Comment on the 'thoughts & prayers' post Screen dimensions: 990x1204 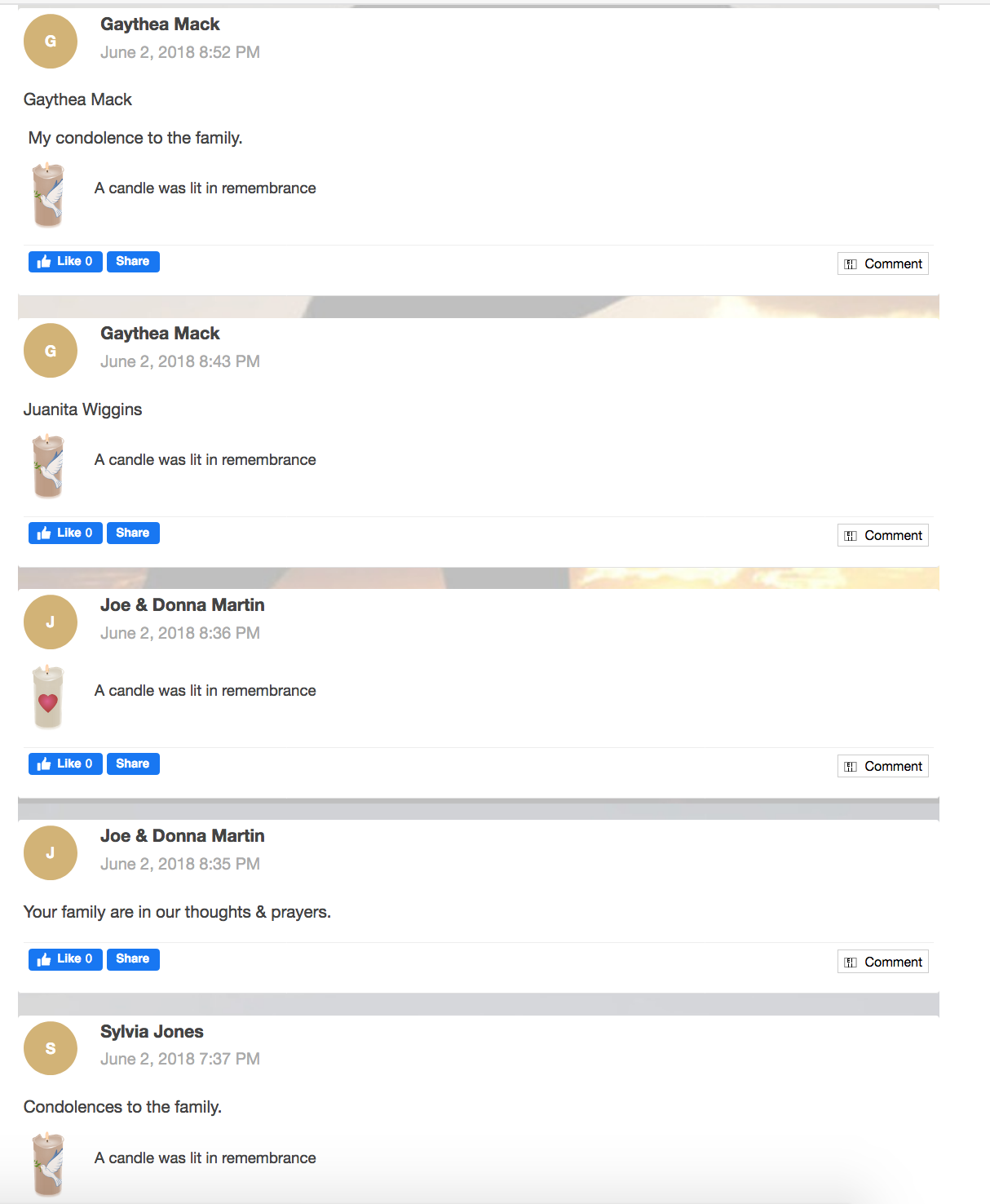point(883,963)
